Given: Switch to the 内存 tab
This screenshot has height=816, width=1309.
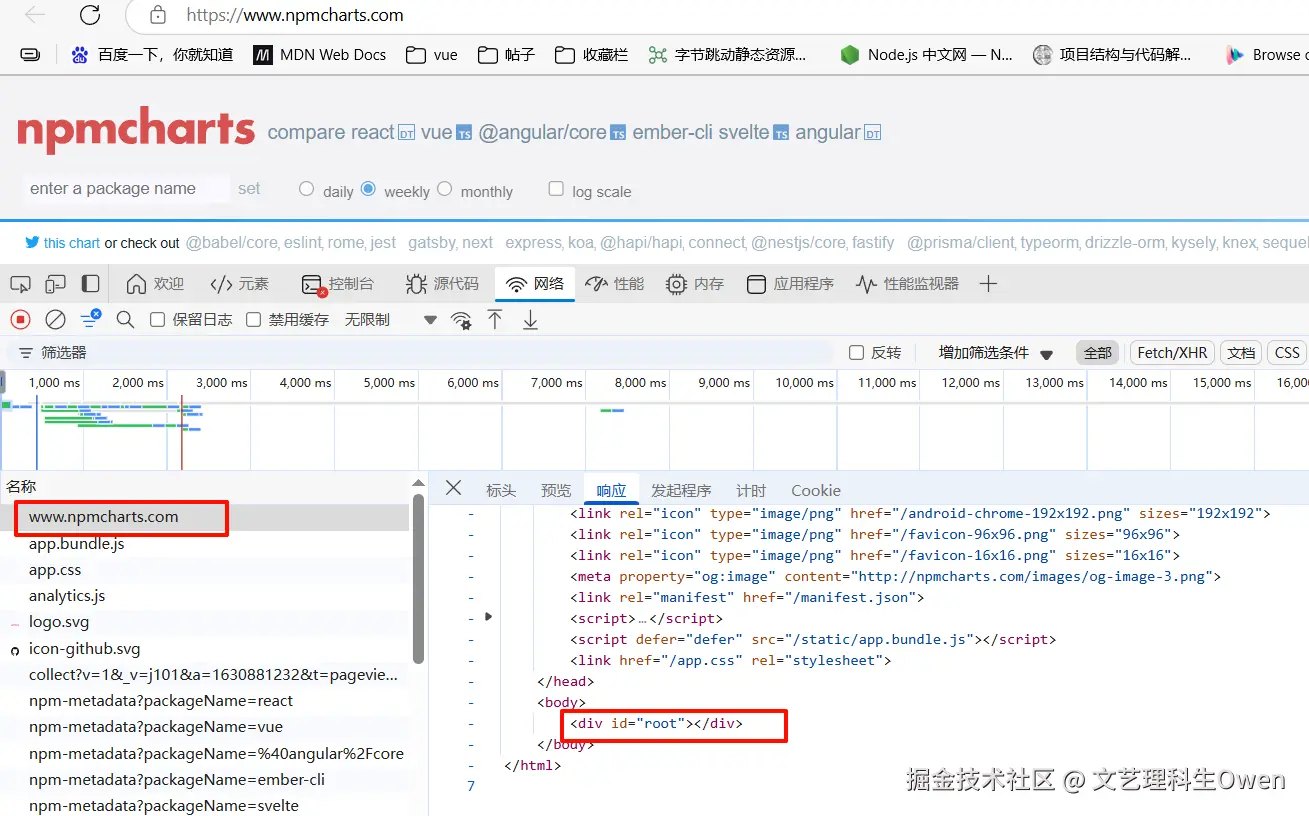Looking at the screenshot, I should [x=694, y=284].
